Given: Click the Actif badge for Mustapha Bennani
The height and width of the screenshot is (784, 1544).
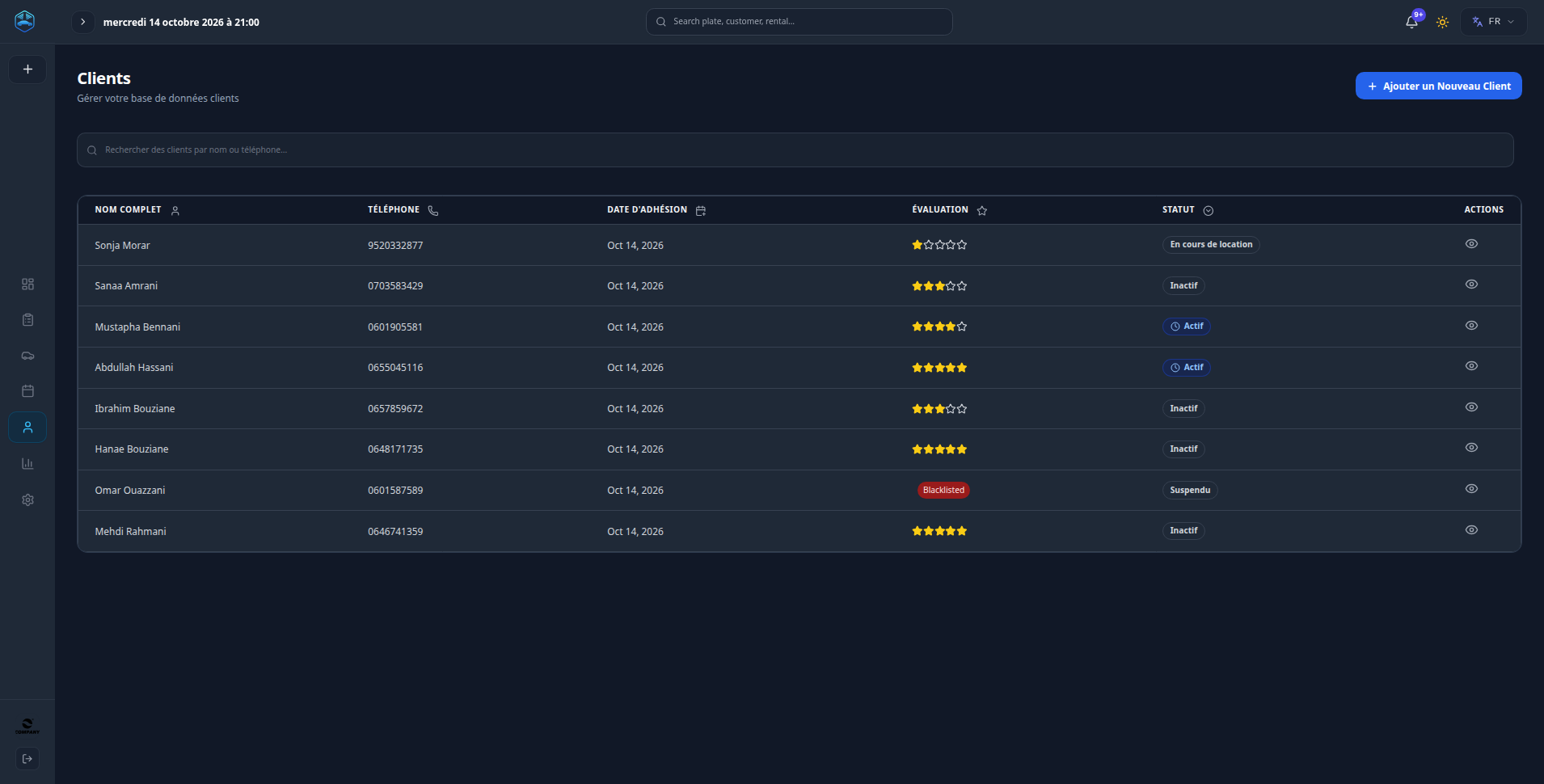Looking at the screenshot, I should [x=1187, y=327].
